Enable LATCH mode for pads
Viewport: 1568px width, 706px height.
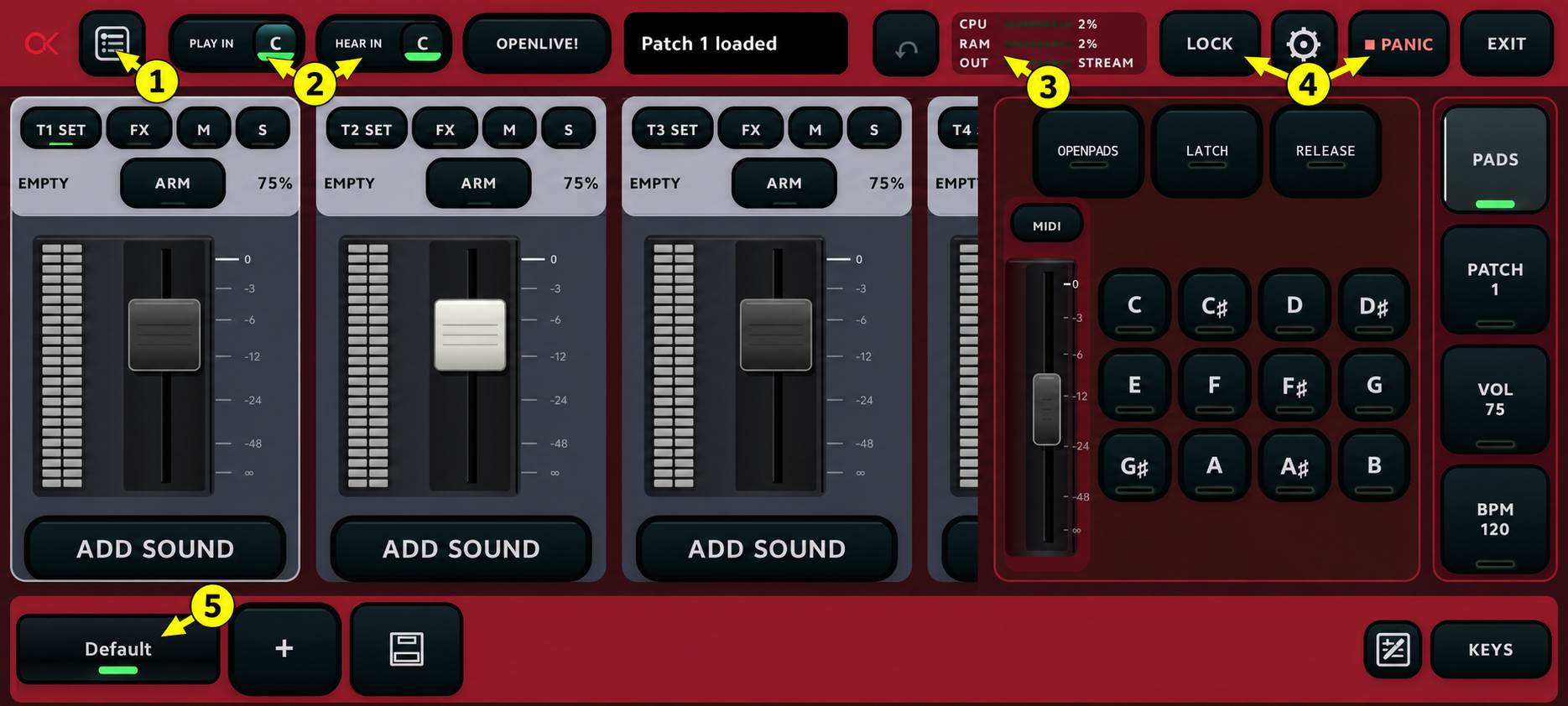tap(1206, 152)
